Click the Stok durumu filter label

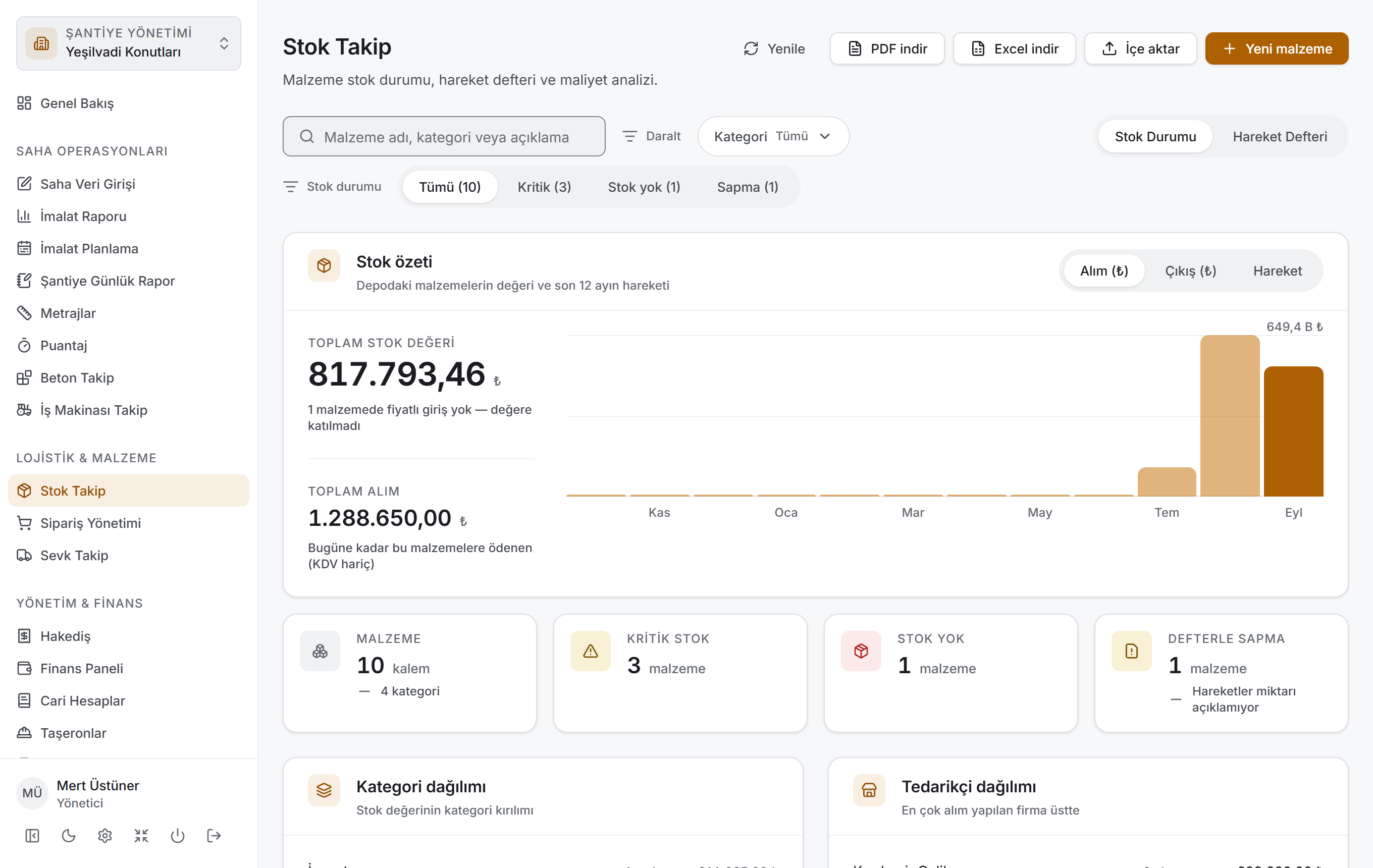click(344, 186)
